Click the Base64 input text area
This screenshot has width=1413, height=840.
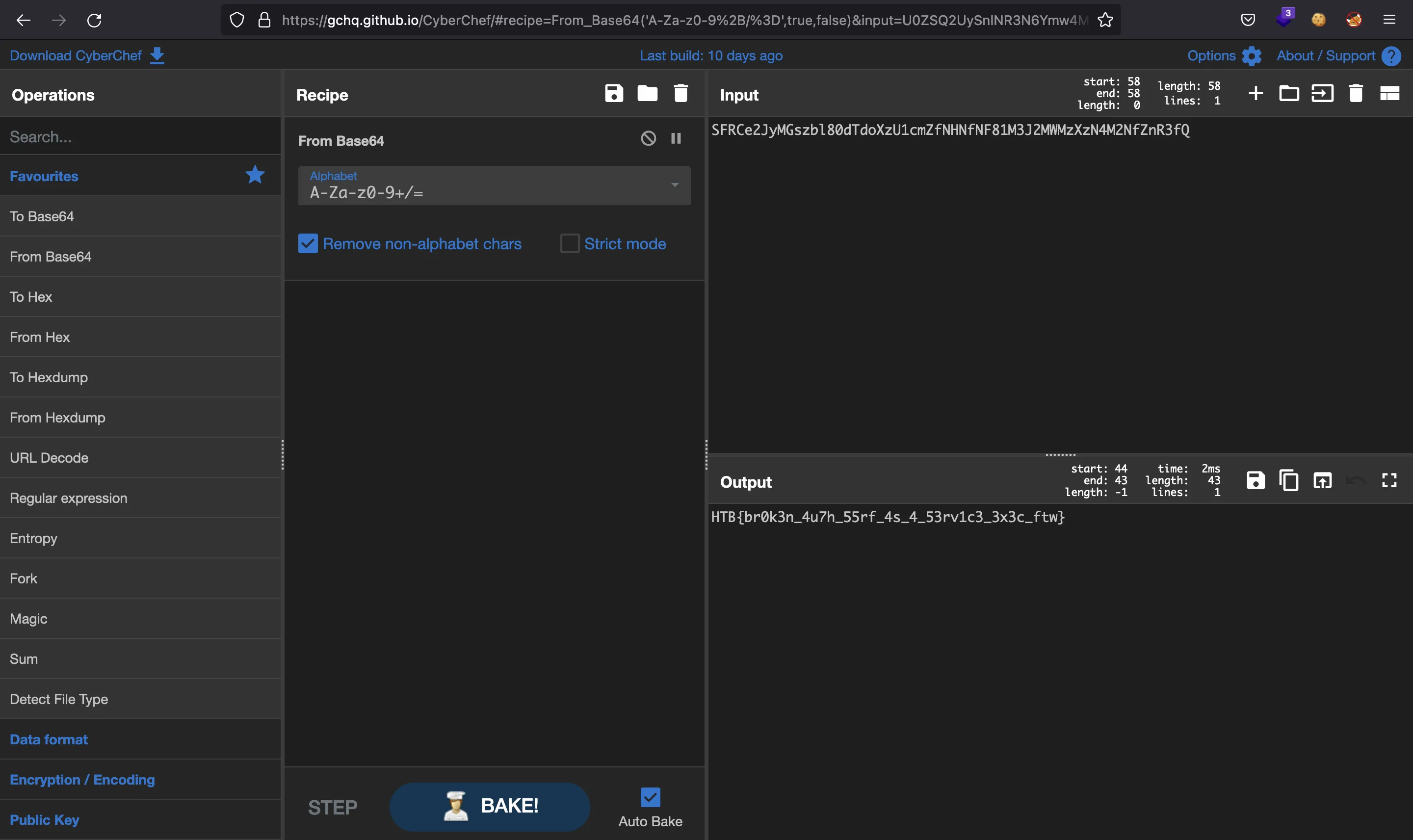coord(1060,284)
